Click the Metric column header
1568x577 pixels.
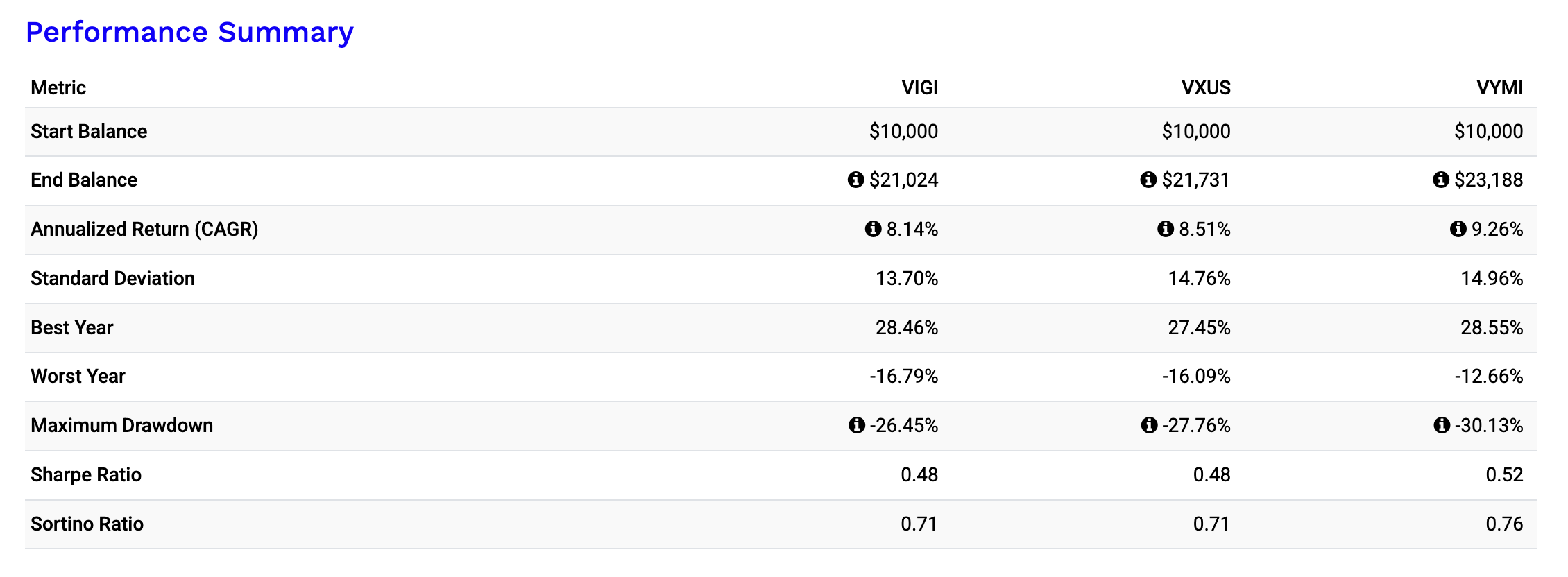click(x=58, y=88)
